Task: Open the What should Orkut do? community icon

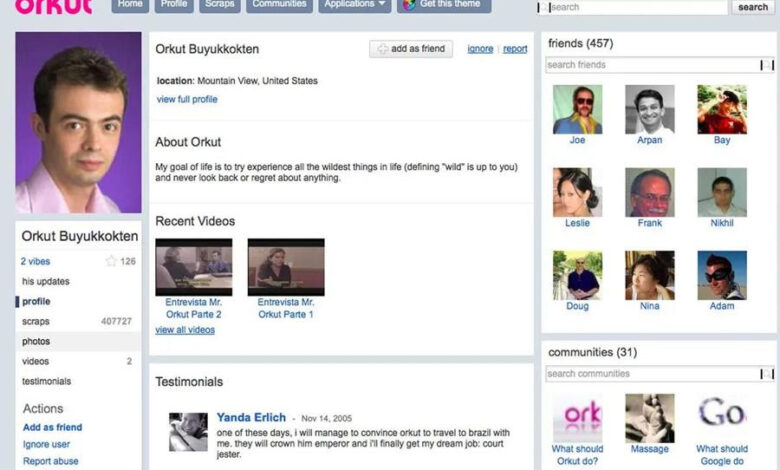Action: coord(578,418)
